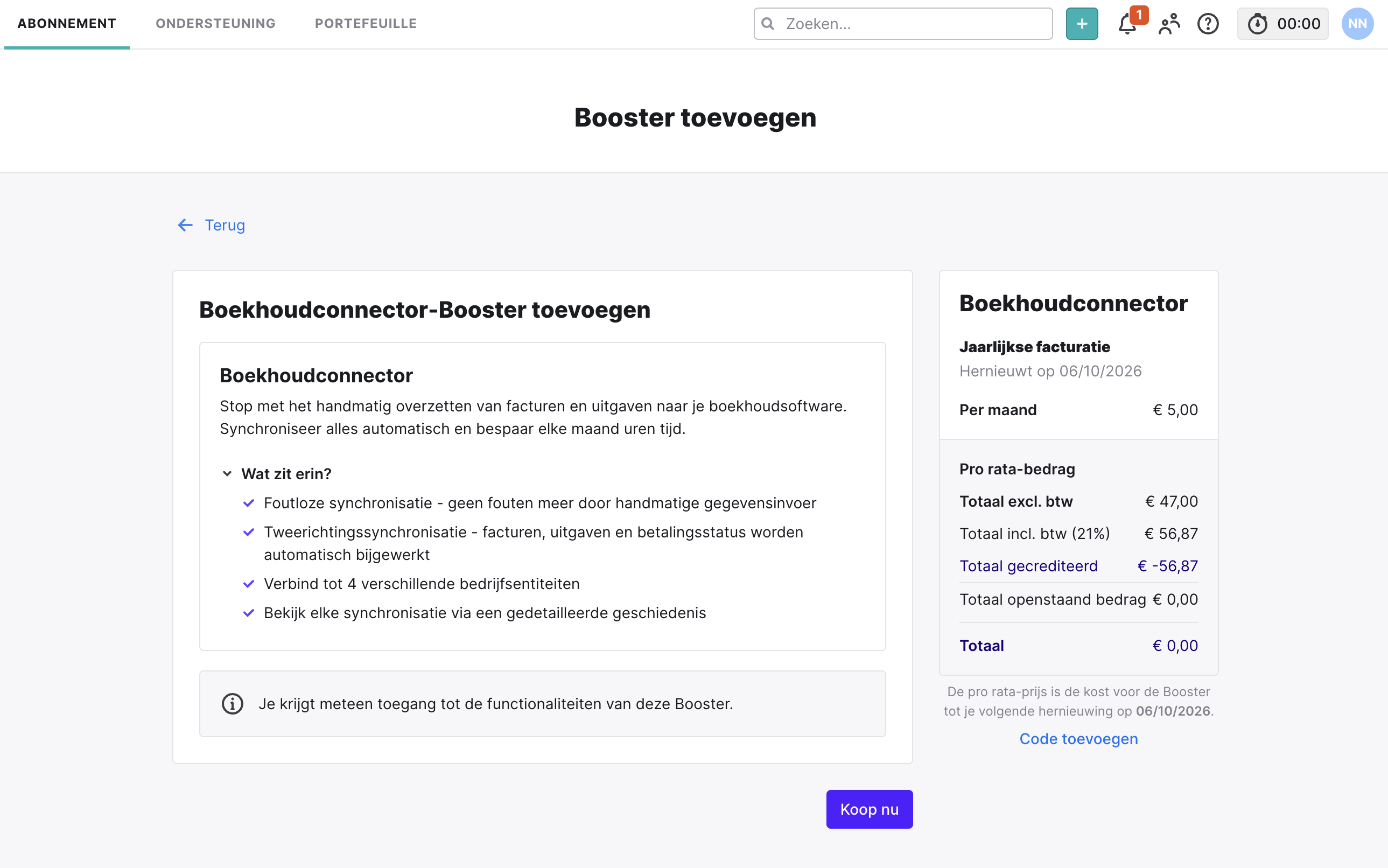This screenshot has width=1388, height=868.
Task: Click the 'Je krijgt meteen toegang' notice text
Action: tap(495, 704)
